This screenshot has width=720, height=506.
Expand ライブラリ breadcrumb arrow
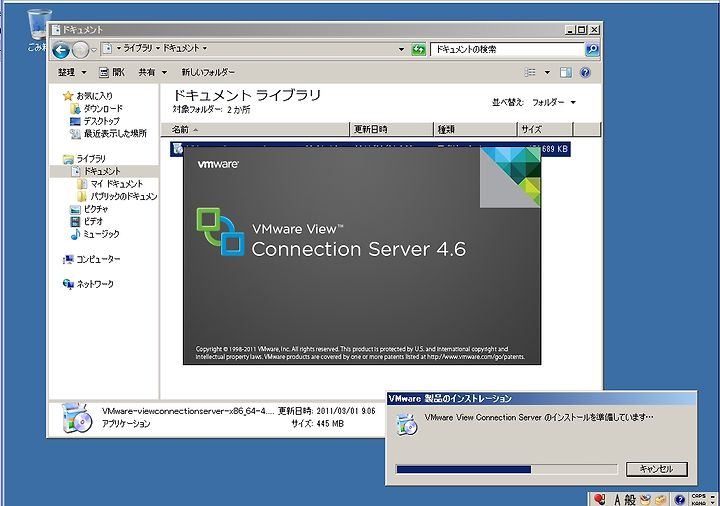(x=158, y=48)
